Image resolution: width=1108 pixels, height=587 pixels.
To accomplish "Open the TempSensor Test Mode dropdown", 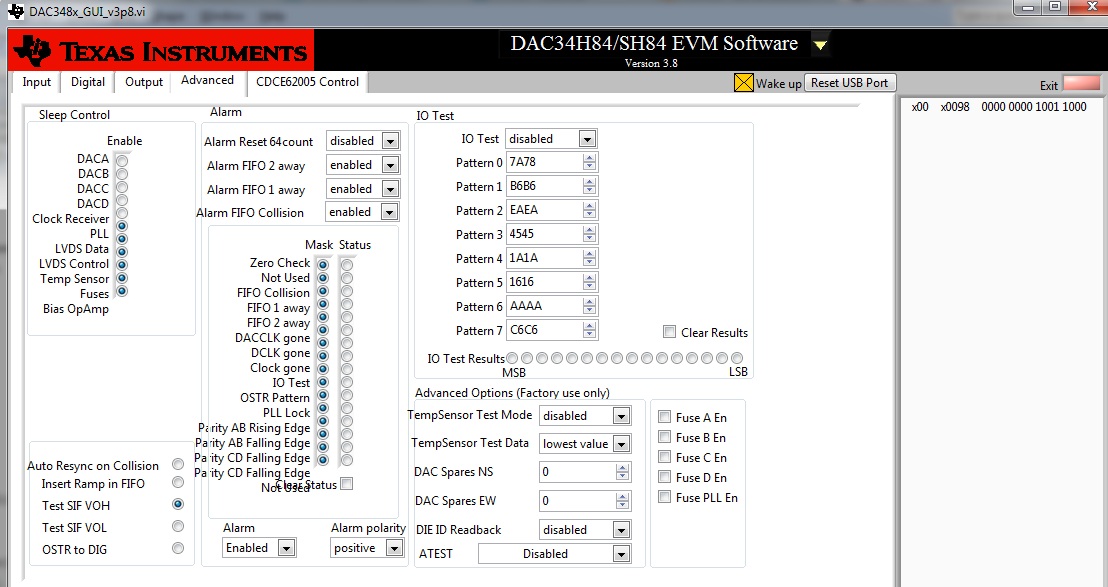I will (x=621, y=416).
